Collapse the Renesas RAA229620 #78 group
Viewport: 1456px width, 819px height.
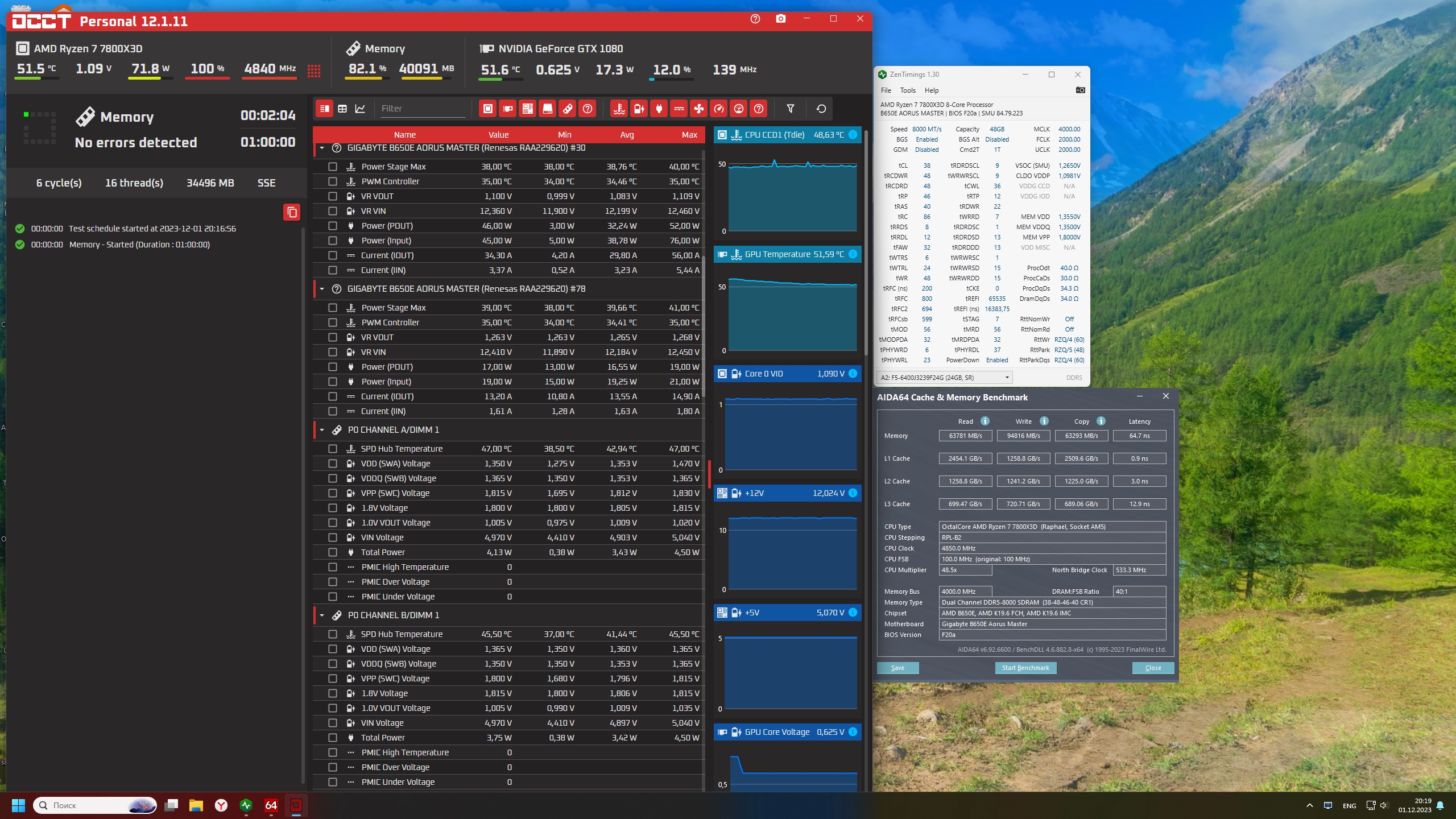(x=322, y=289)
